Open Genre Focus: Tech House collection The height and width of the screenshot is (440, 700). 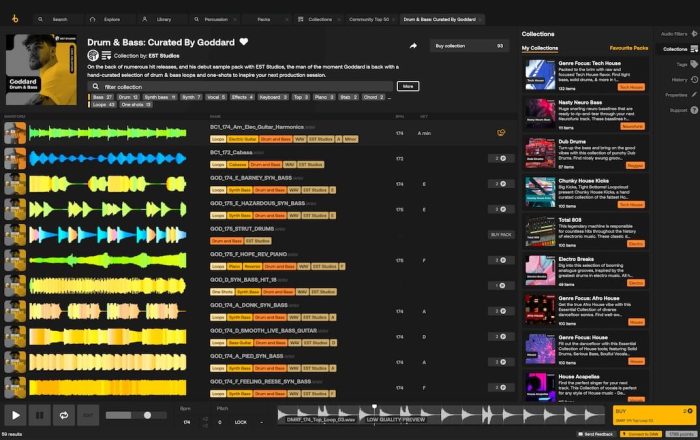(x=585, y=75)
